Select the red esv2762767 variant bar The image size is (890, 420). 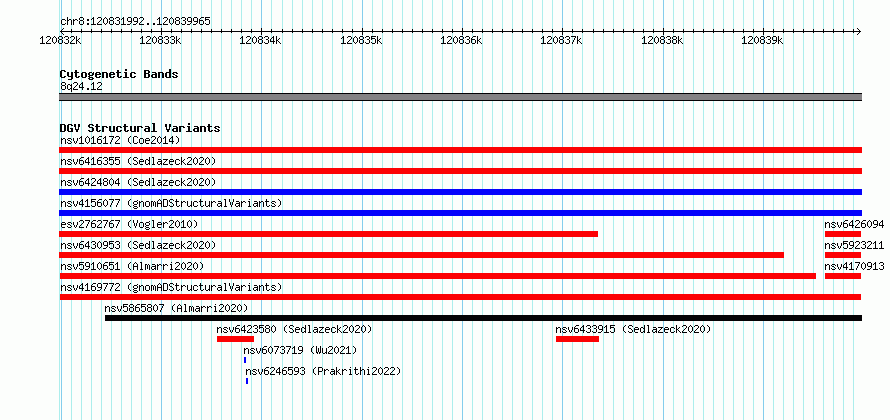pyautogui.click(x=329, y=234)
